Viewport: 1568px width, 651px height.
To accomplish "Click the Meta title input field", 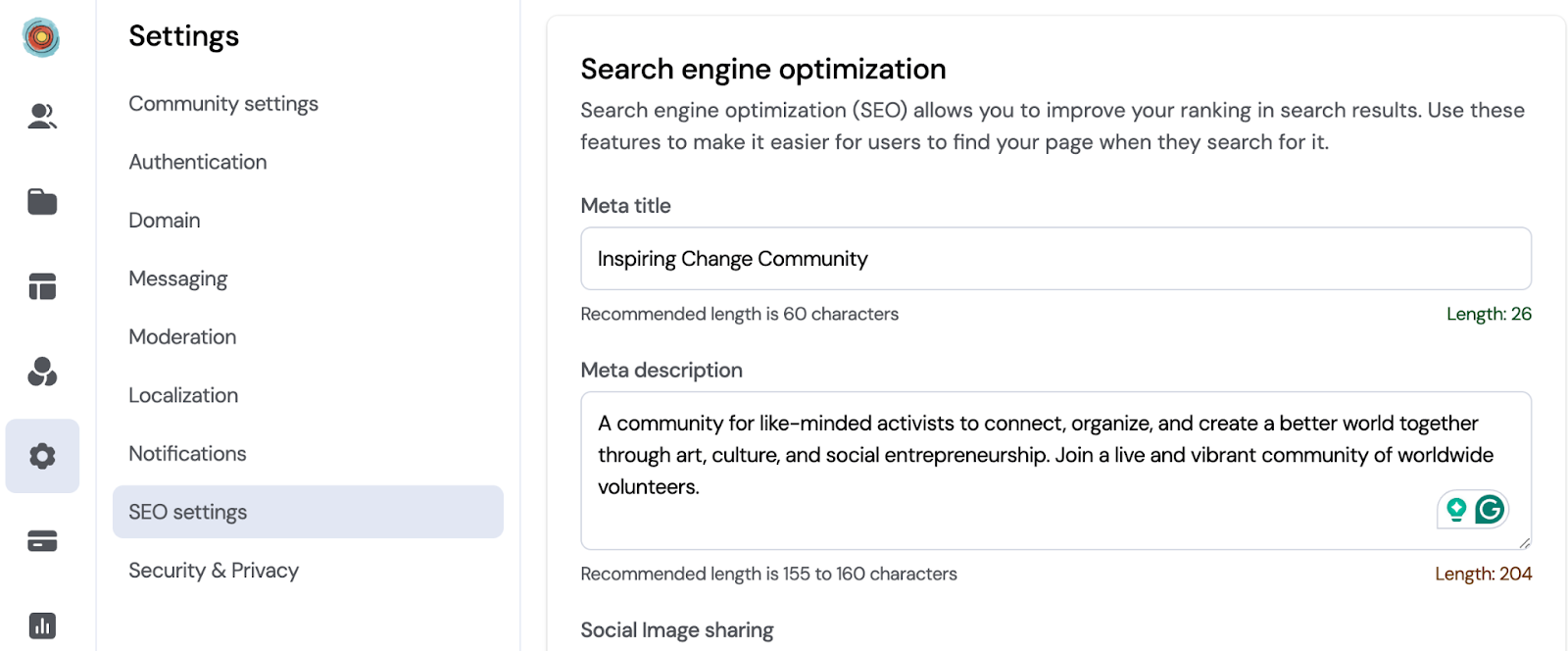I will point(1055,259).
